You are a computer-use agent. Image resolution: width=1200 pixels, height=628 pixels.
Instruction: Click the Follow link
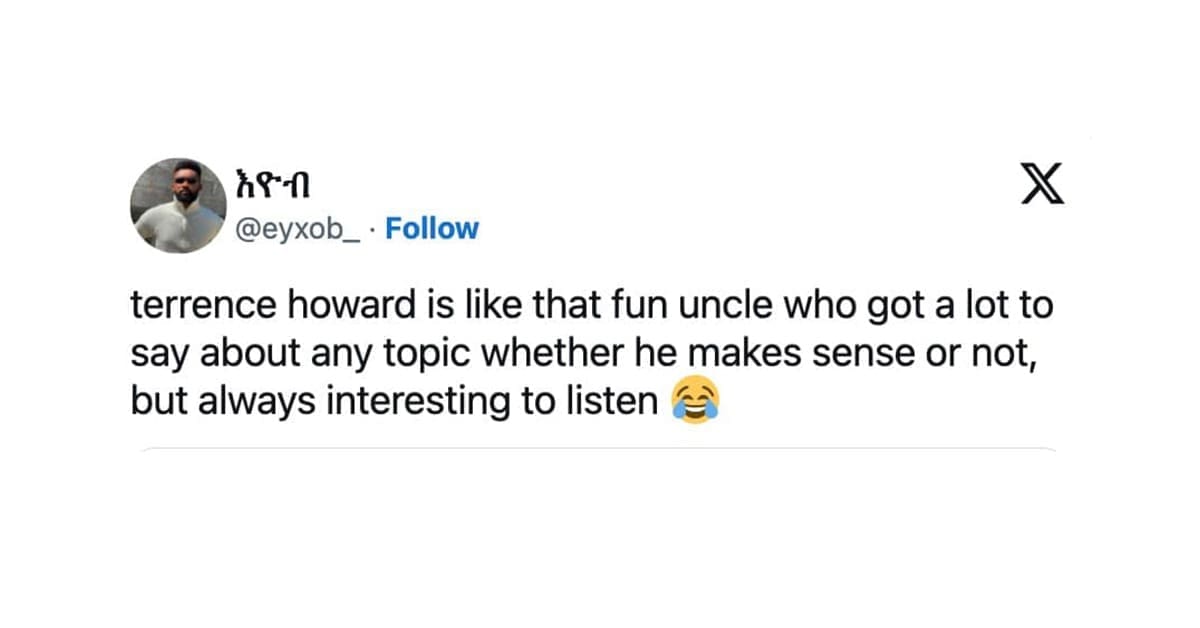coord(432,229)
